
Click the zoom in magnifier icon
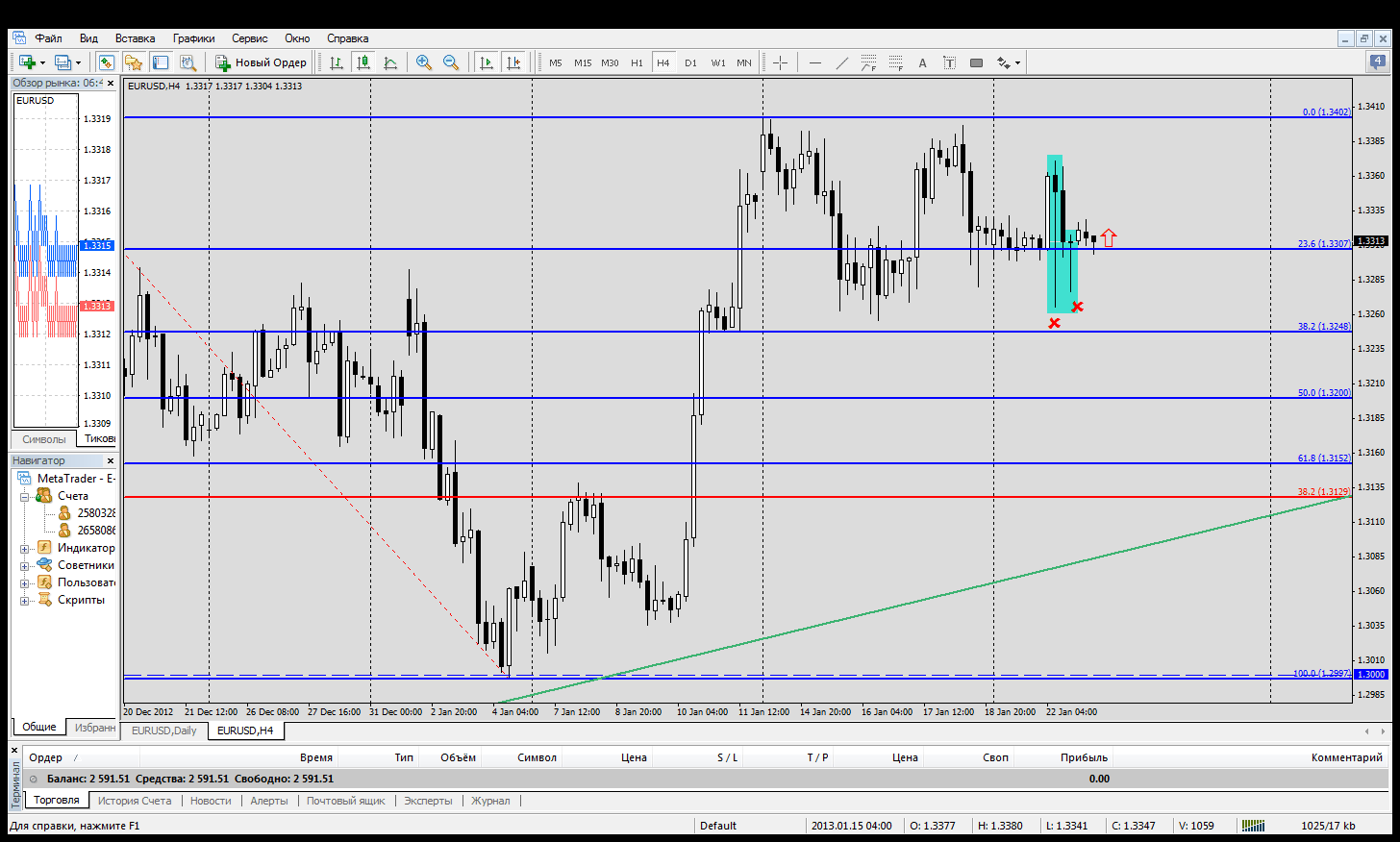(x=423, y=62)
